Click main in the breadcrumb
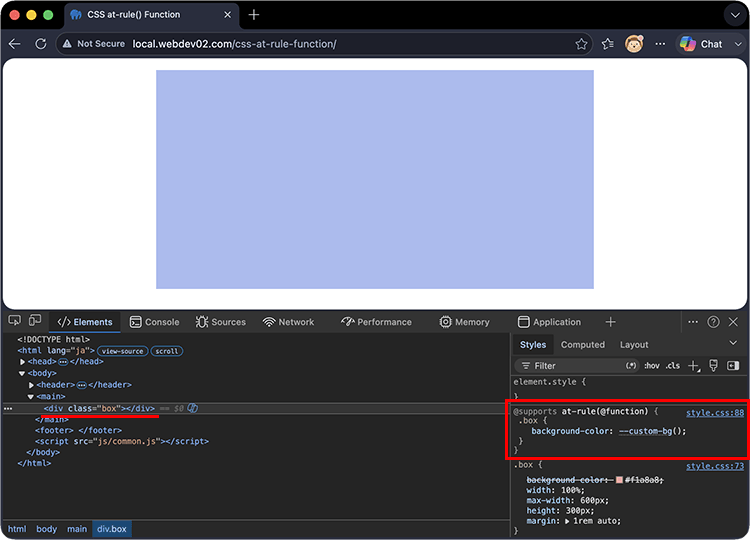Image resolution: width=750 pixels, height=540 pixels. pos(77,529)
